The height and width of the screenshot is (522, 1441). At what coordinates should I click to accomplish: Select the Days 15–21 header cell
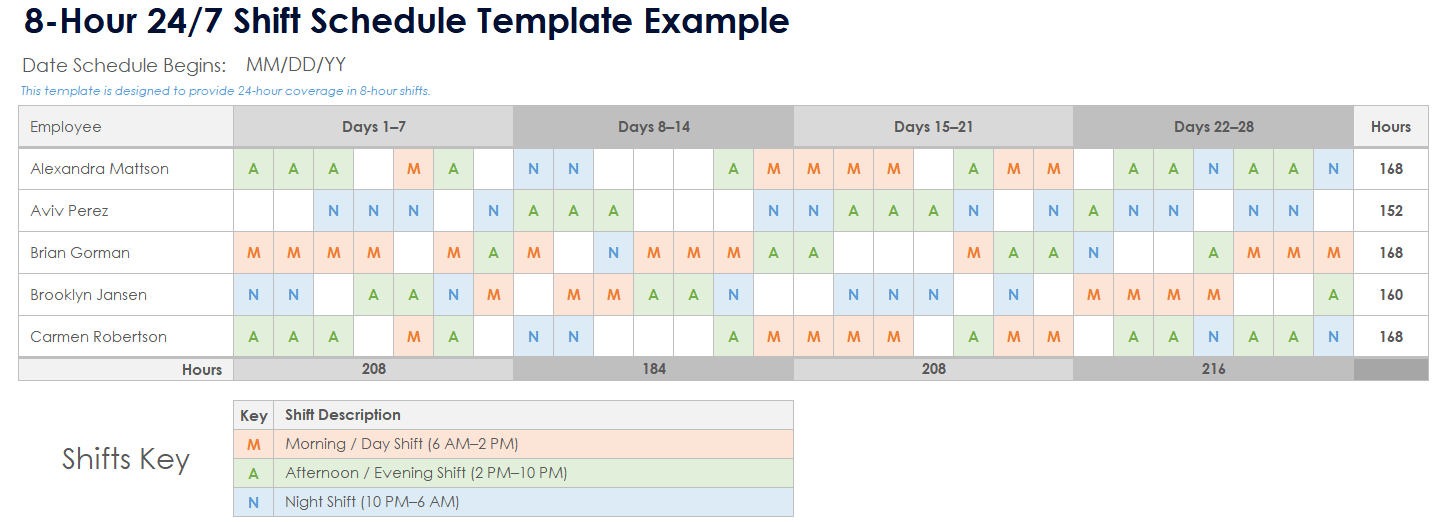pyautogui.click(x=933, y=127)
